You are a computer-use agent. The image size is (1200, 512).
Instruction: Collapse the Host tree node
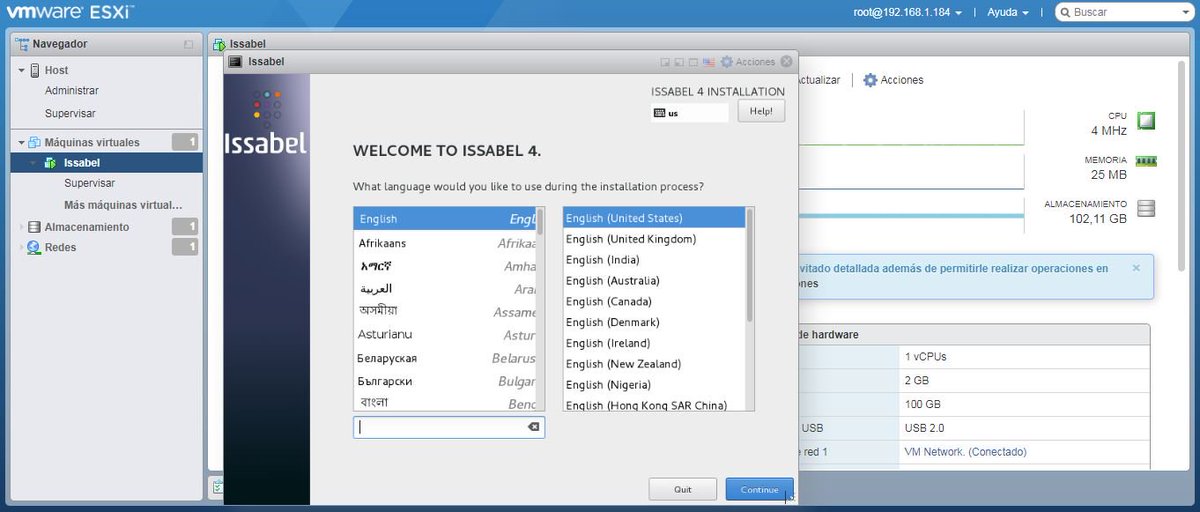[x=22, y=71]
